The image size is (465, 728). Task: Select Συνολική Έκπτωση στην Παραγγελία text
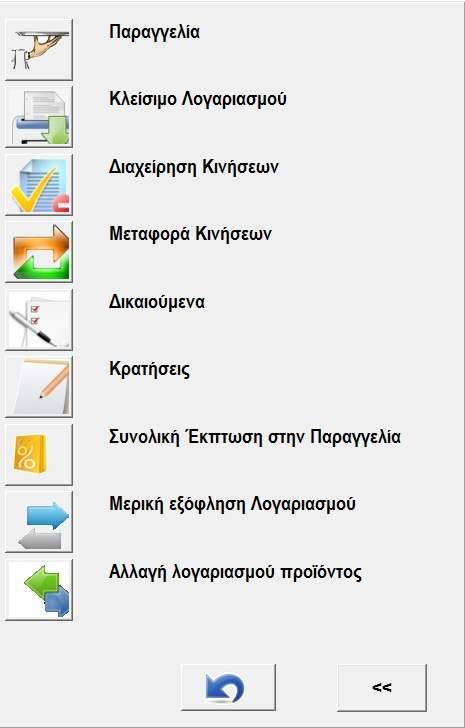[x=255, y=437]
